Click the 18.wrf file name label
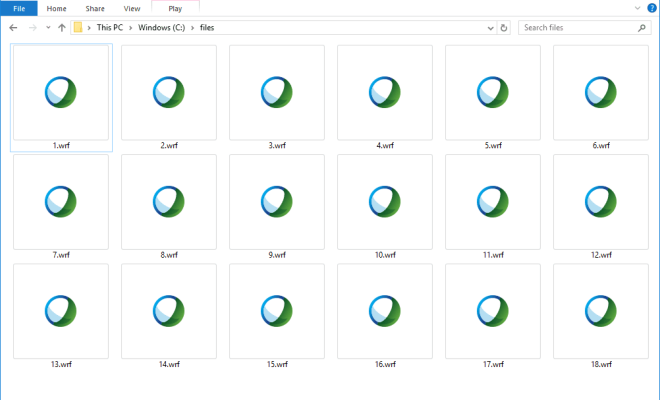Image resolution: width=660 pixels, height=400 pixels. coord(601,364)
